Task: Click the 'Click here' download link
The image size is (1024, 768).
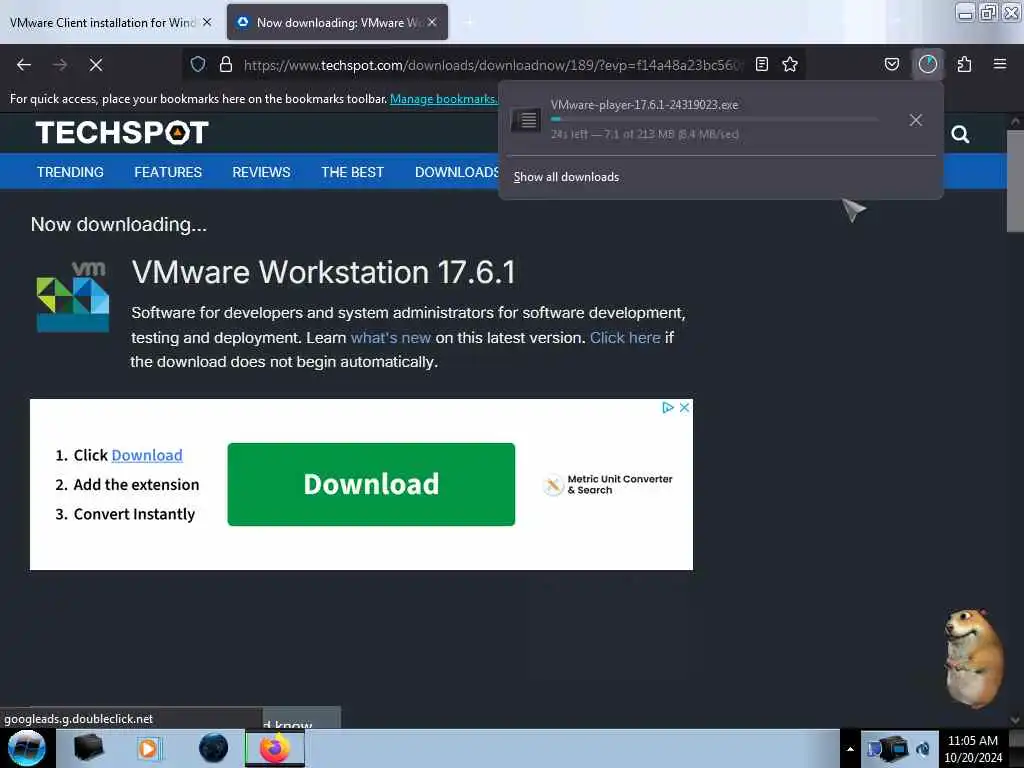Action: [625, 338]
